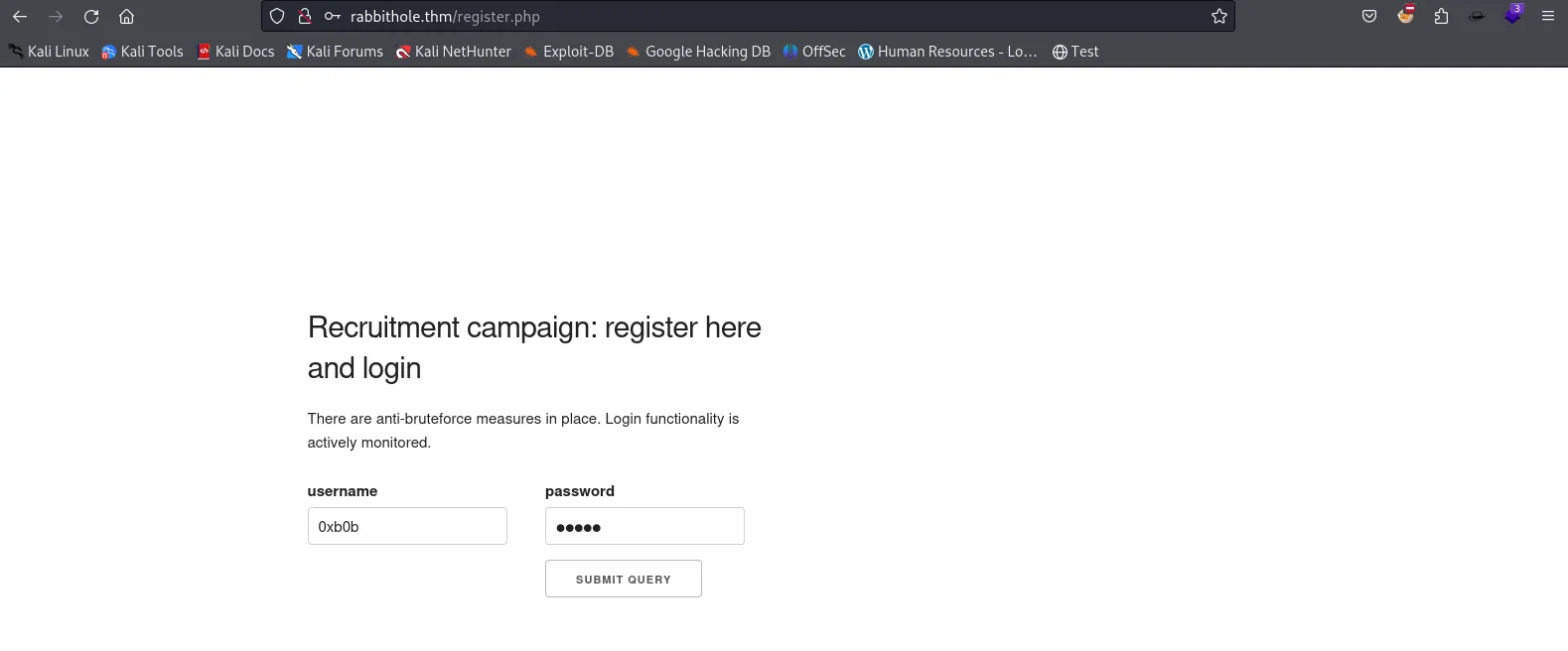Image resolution: width=1568 pixels, height=651 pixels.
Task: Open the Google Hacking DB bookmark
Action: tap(698, 52)
